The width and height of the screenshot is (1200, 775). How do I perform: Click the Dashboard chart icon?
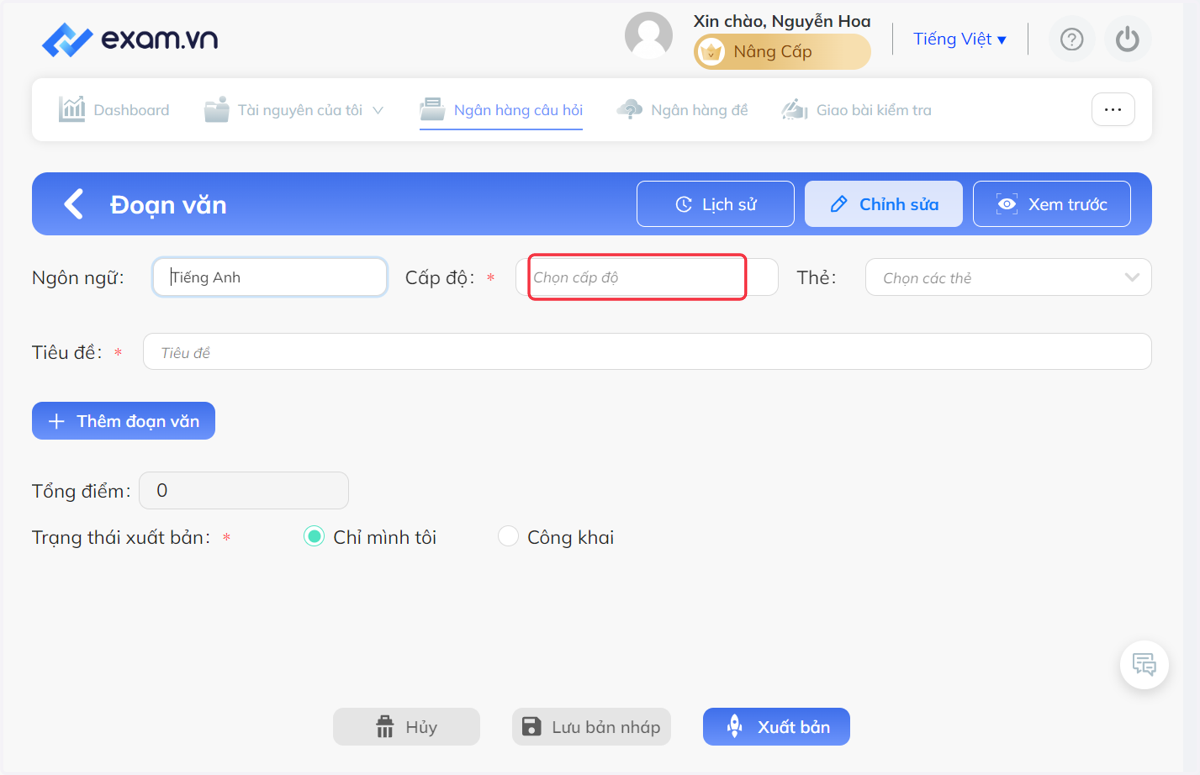coord(72,109)
